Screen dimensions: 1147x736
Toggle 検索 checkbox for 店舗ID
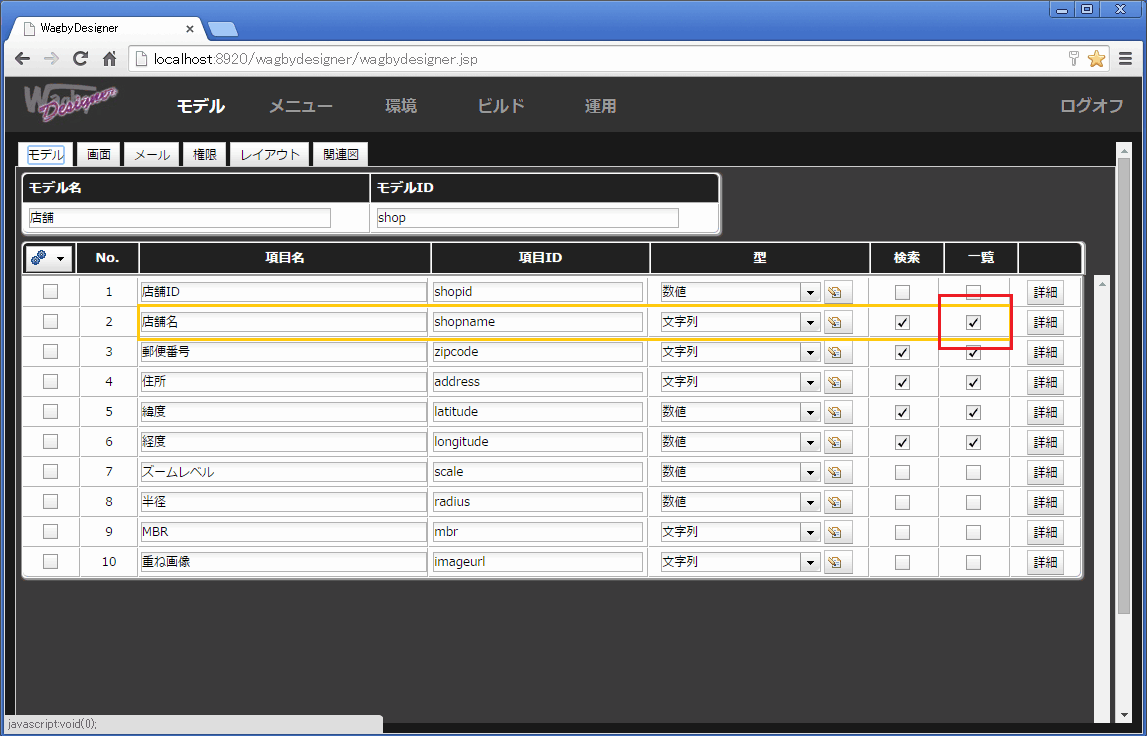[x=903, y=293]
